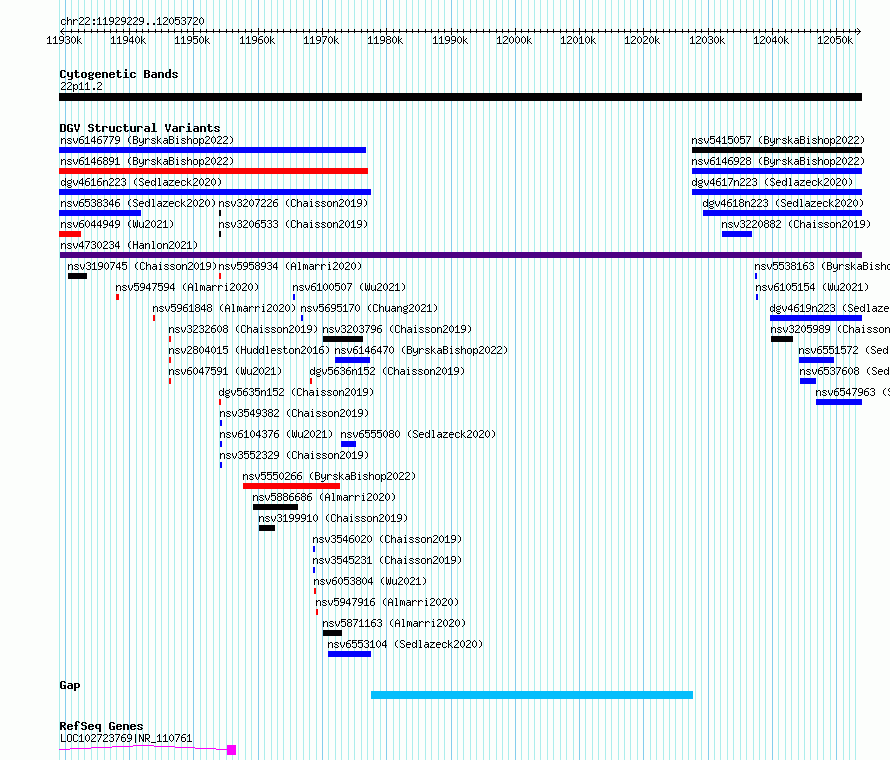Click the nsv6538346 (Sedlazeck2020) variant label
This screenshot has height=760, width=890.
tap(138, 203)
